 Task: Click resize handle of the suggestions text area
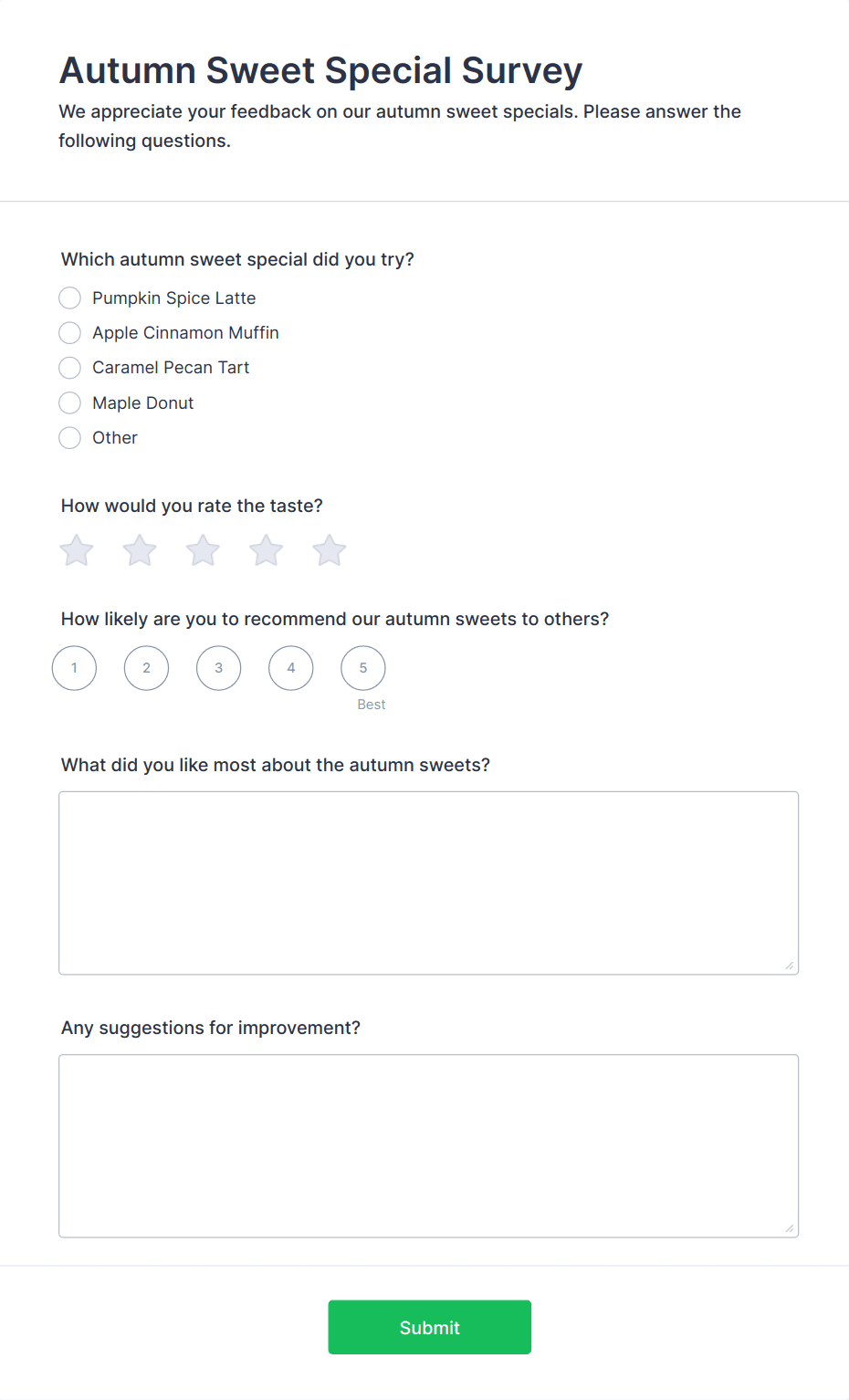coord(790,1228)
